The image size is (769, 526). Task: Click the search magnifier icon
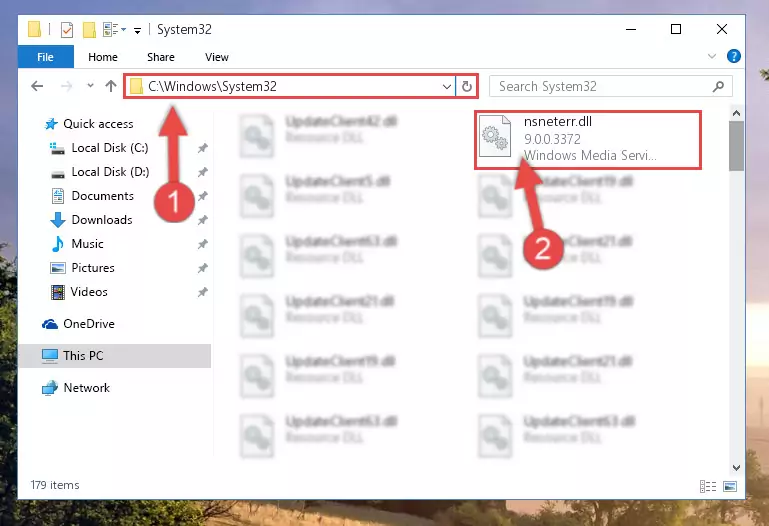point(718,86)
